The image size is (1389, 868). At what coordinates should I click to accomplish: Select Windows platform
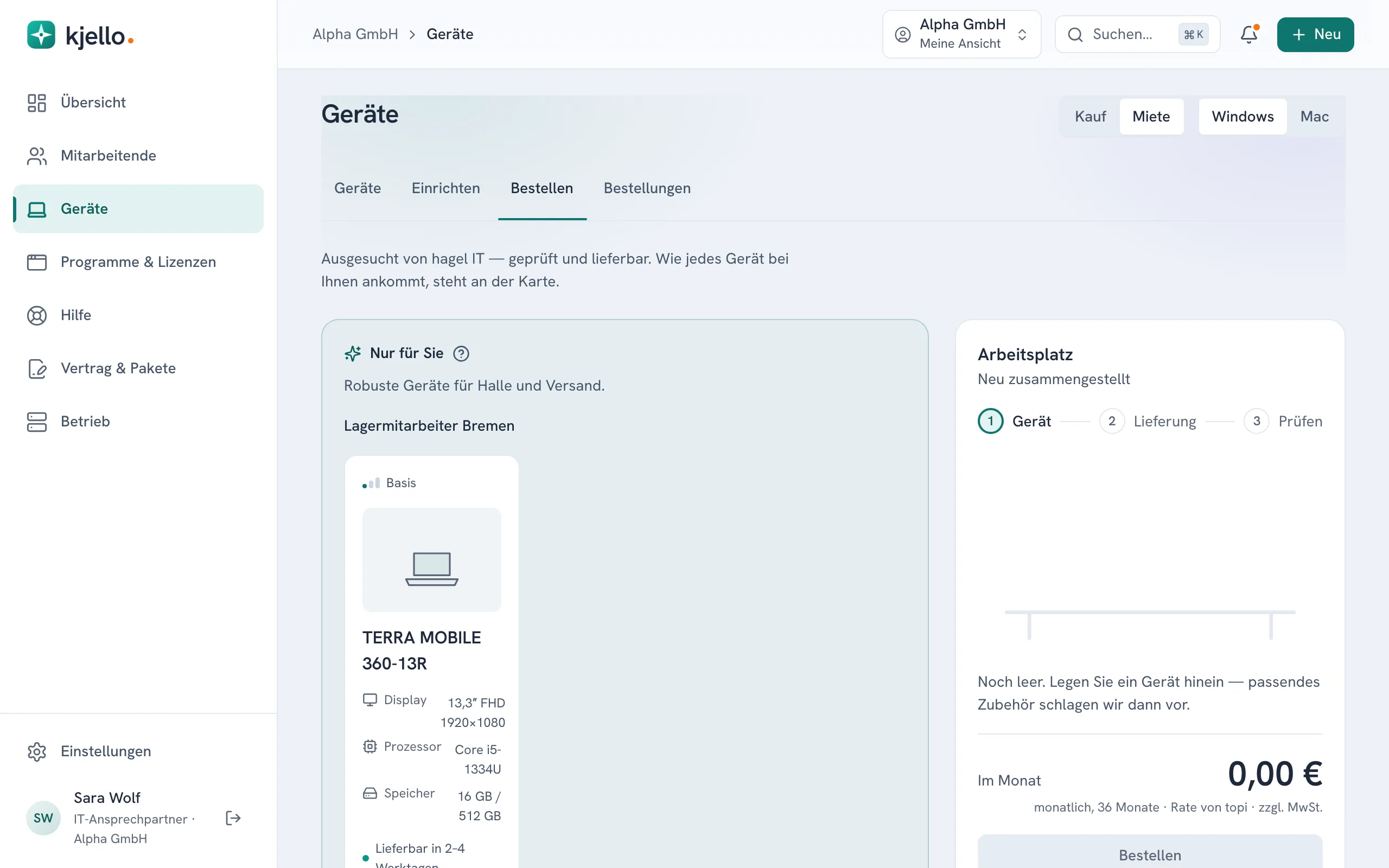click(1243, 117)
